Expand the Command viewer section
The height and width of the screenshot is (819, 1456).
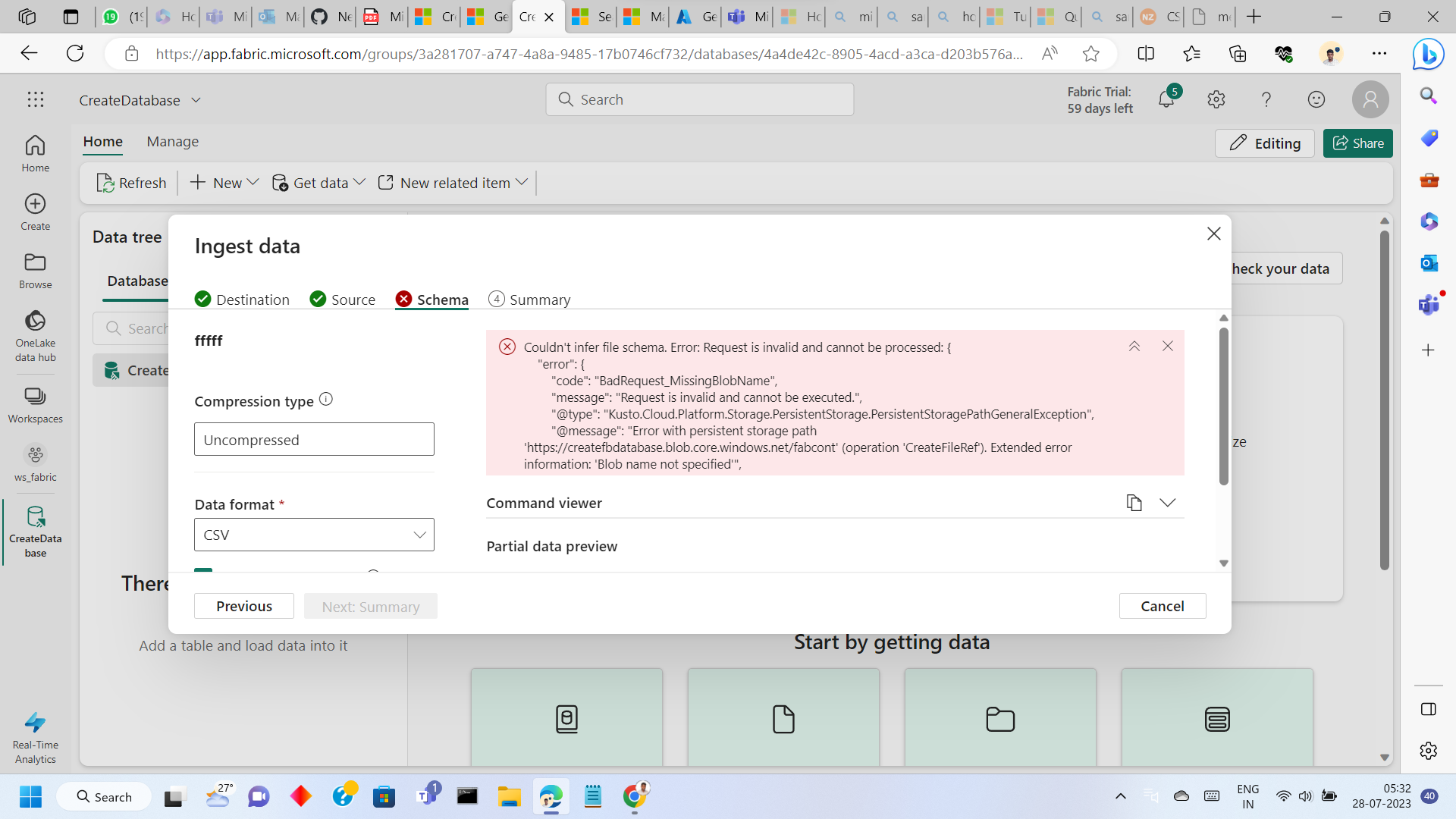1167,502
